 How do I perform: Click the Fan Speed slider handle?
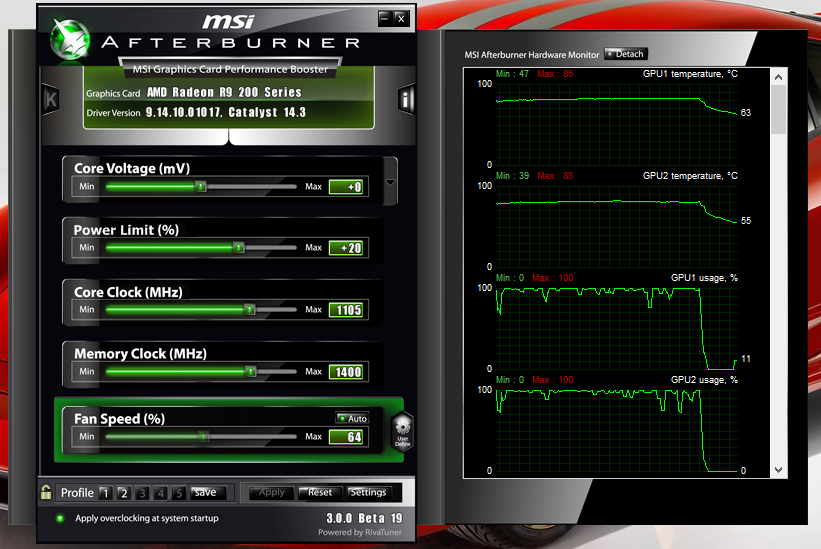(203, 436)
